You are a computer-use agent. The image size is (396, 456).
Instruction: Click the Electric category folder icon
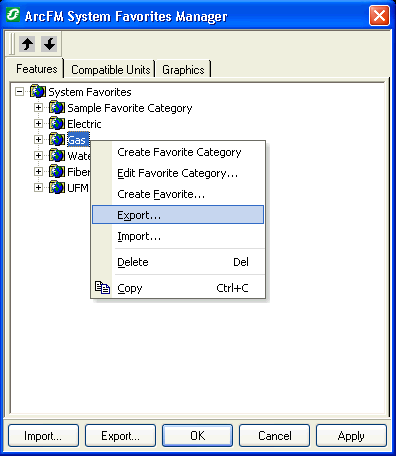click(57, 124)
